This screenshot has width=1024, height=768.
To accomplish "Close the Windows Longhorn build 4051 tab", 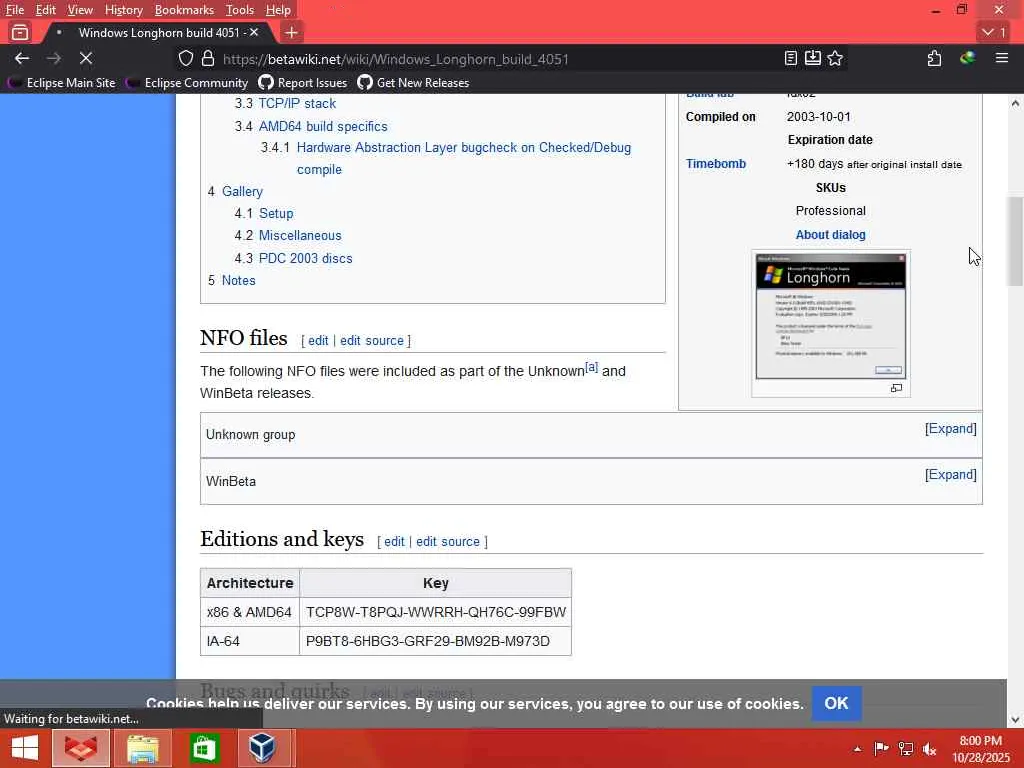I will pos(254,32).
